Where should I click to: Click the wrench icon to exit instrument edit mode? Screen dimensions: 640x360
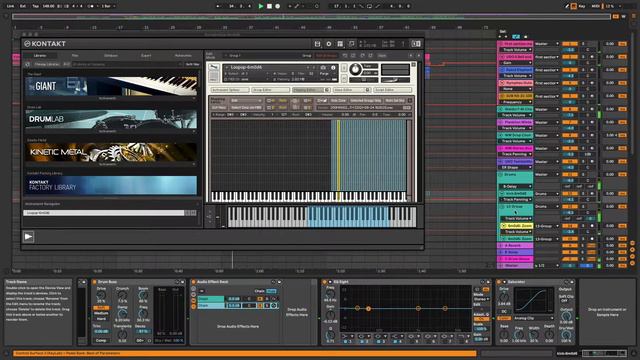214,67
